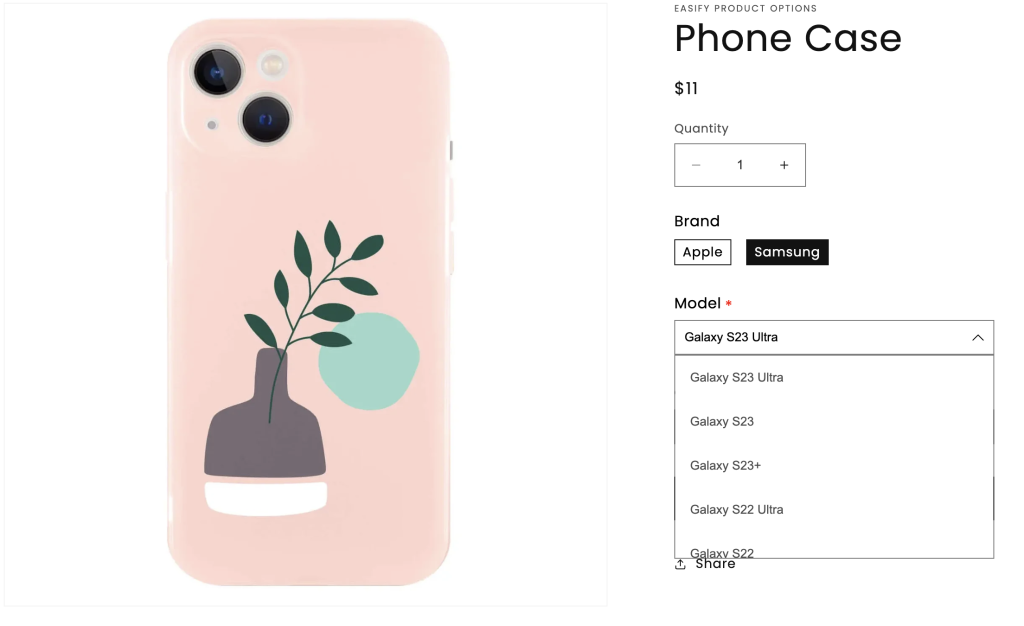Decrease quantity with the minus icon
The width and height of the screenshot is (1024, 626).
696,165
